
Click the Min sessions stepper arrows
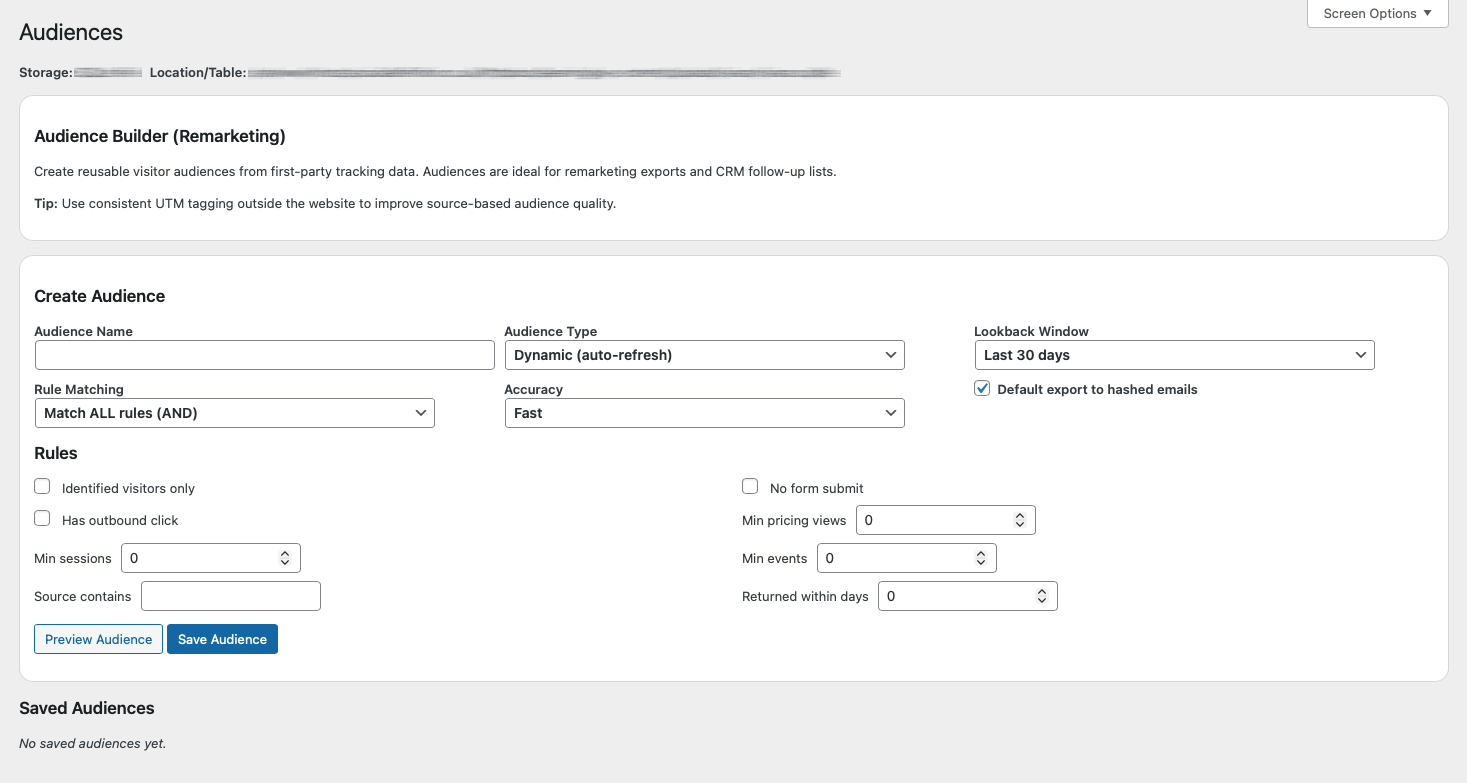coord(285,558)
